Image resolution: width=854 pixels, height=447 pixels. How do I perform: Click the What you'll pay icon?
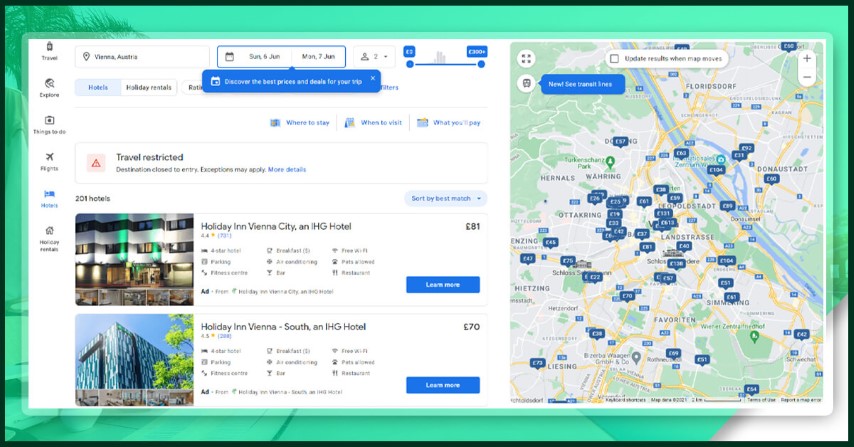[423, 123]
